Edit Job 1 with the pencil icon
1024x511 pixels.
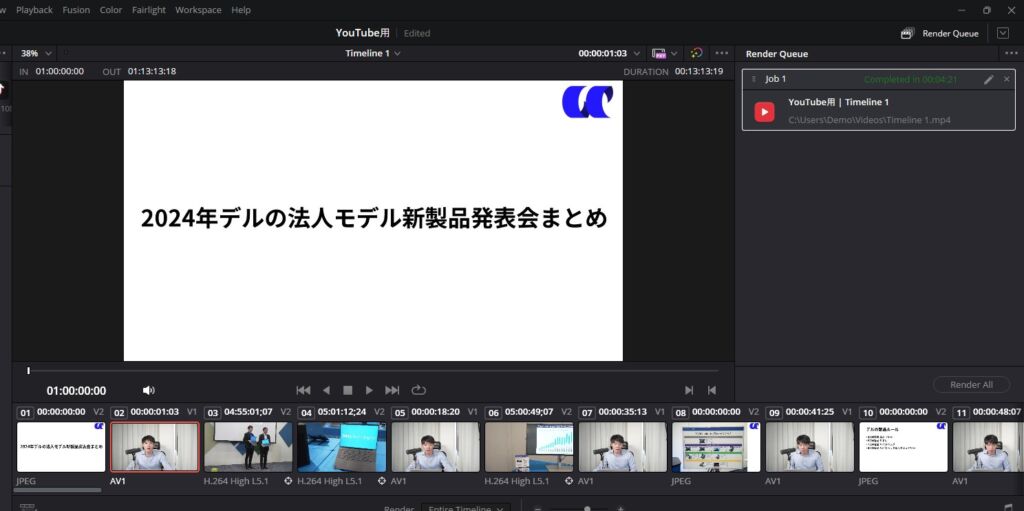(989, 79)
